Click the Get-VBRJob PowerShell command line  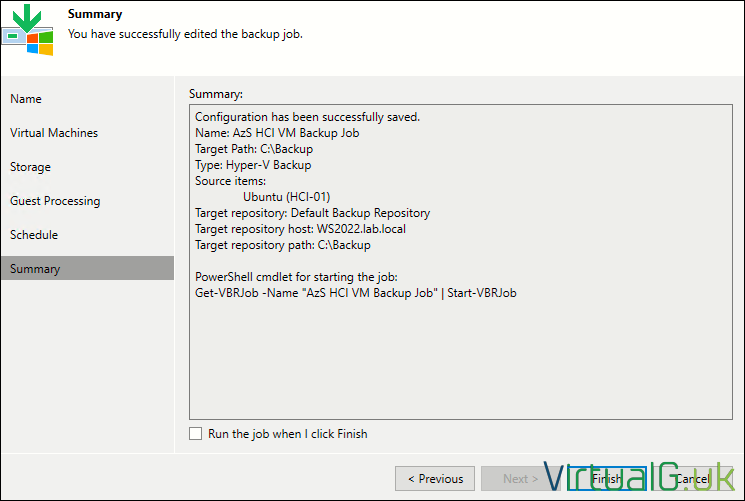[356, 293]
